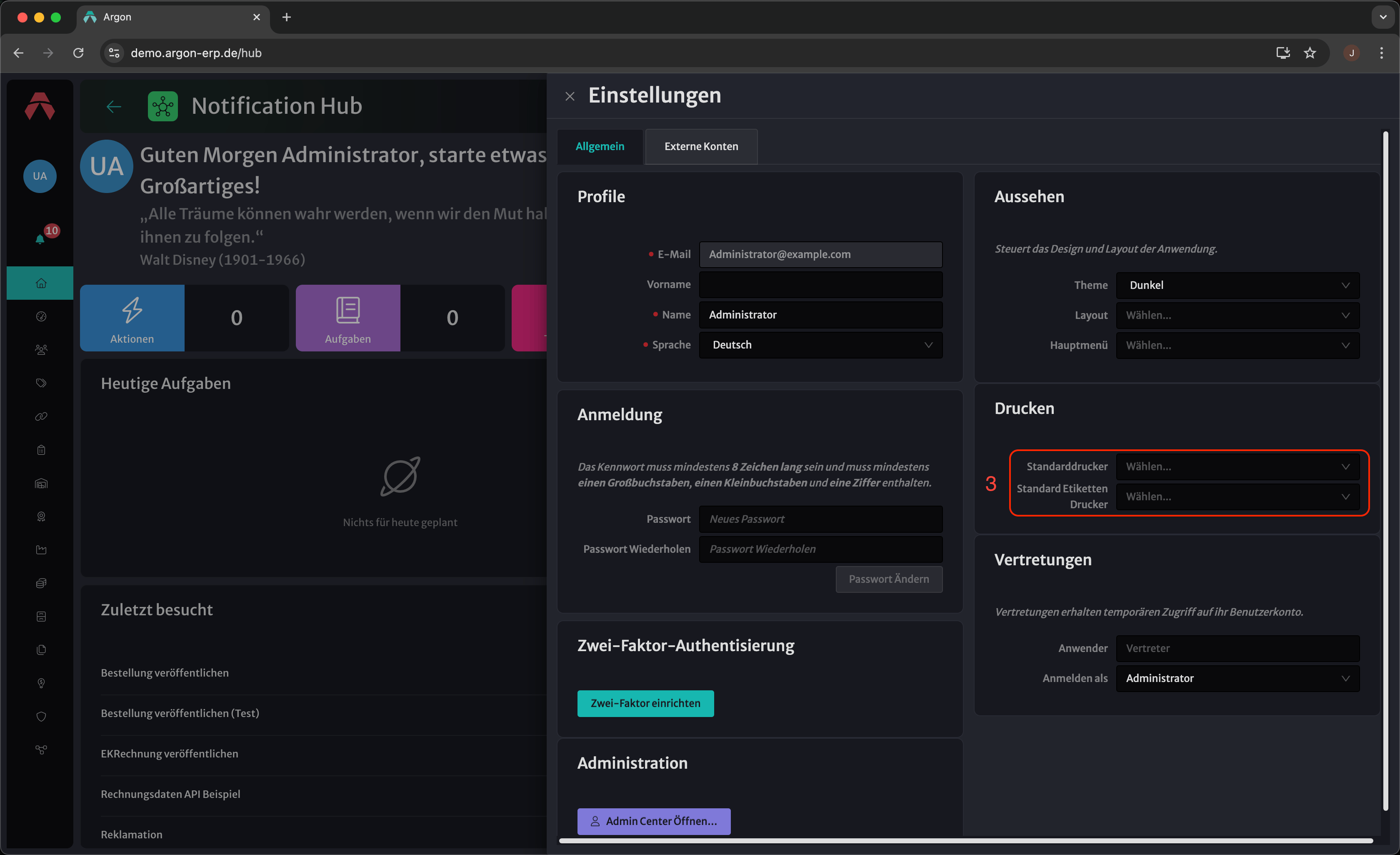Open the shield icon in sidebar

(x=41, y=716)
